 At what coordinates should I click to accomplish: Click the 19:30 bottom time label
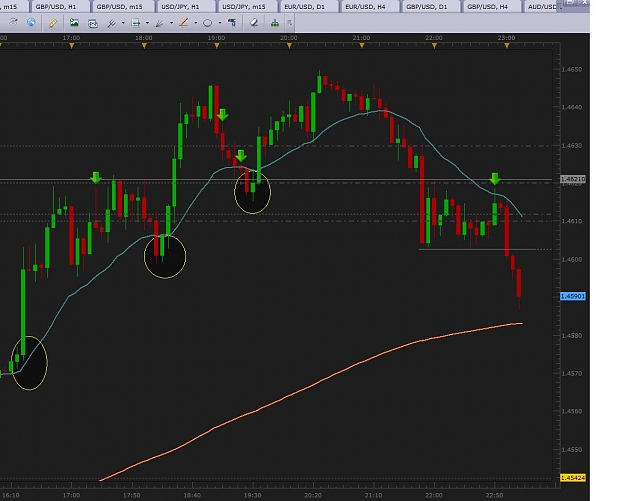click(x=252, y=495)
